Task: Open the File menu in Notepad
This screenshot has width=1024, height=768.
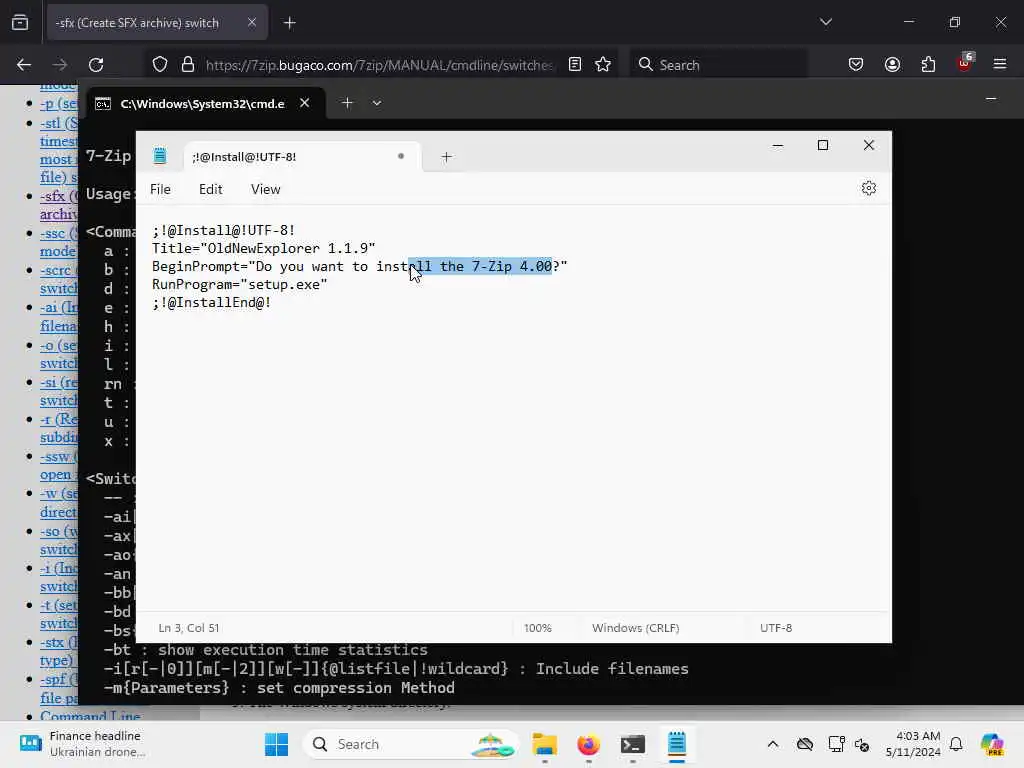Action: point(160,189)
